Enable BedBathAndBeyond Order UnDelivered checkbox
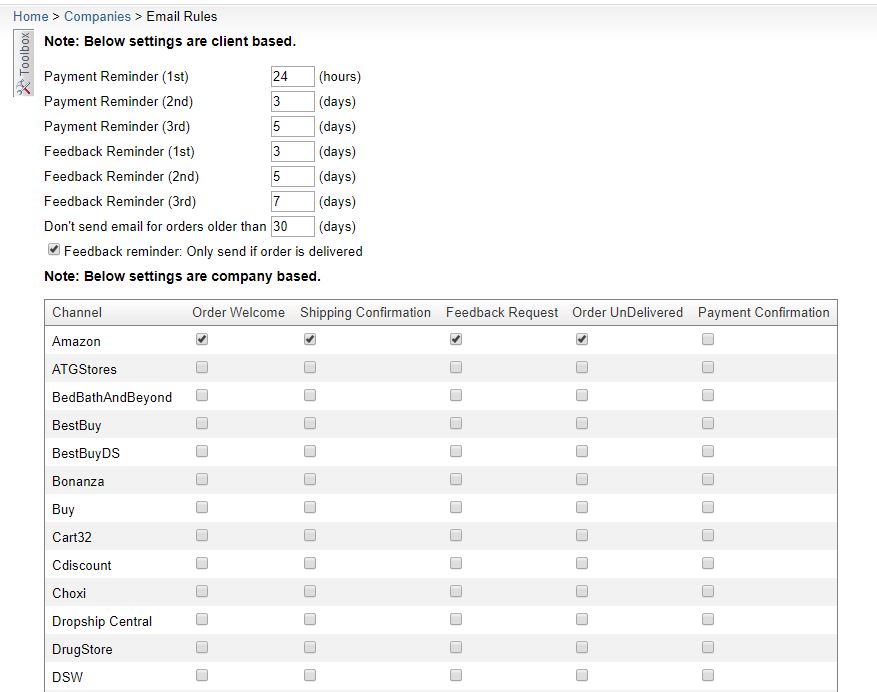The width and height of the screenshot is (877, 692). pos(582,395)
